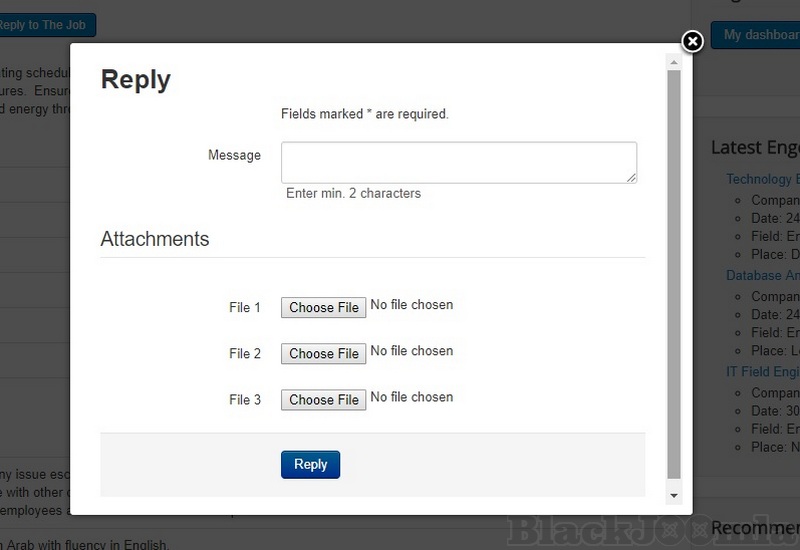Click the dialog's vertical scrollbar thumb
This screenshot has height=550, width=800.
(674, 270)
